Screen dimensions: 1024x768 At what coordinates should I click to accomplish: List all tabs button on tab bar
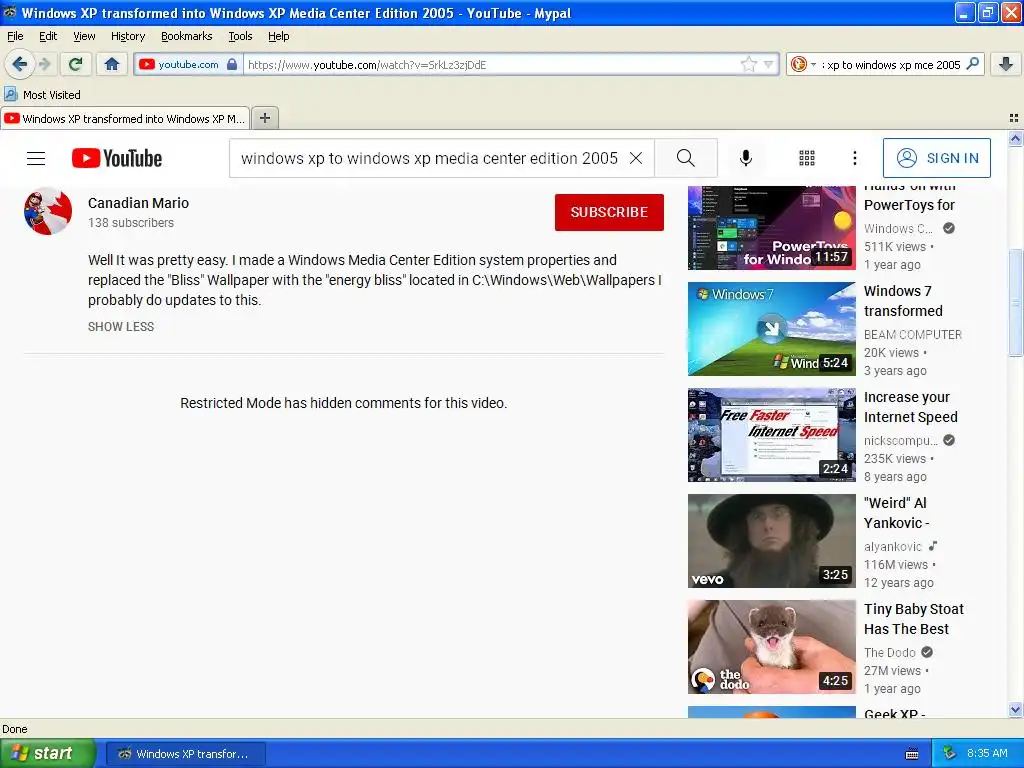pos(1014,118)
